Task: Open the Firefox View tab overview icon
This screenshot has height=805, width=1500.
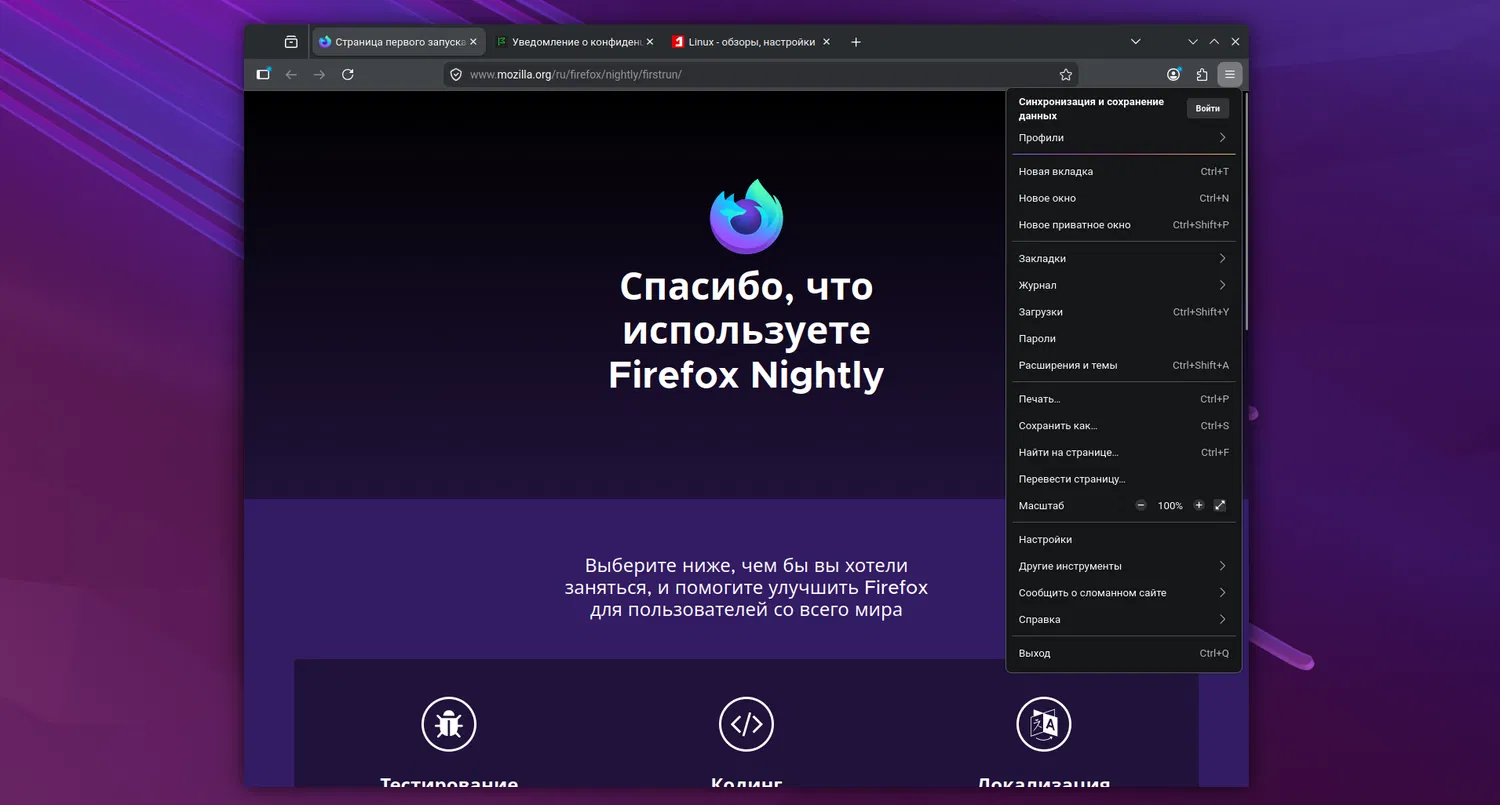Action: click(291, 42)
